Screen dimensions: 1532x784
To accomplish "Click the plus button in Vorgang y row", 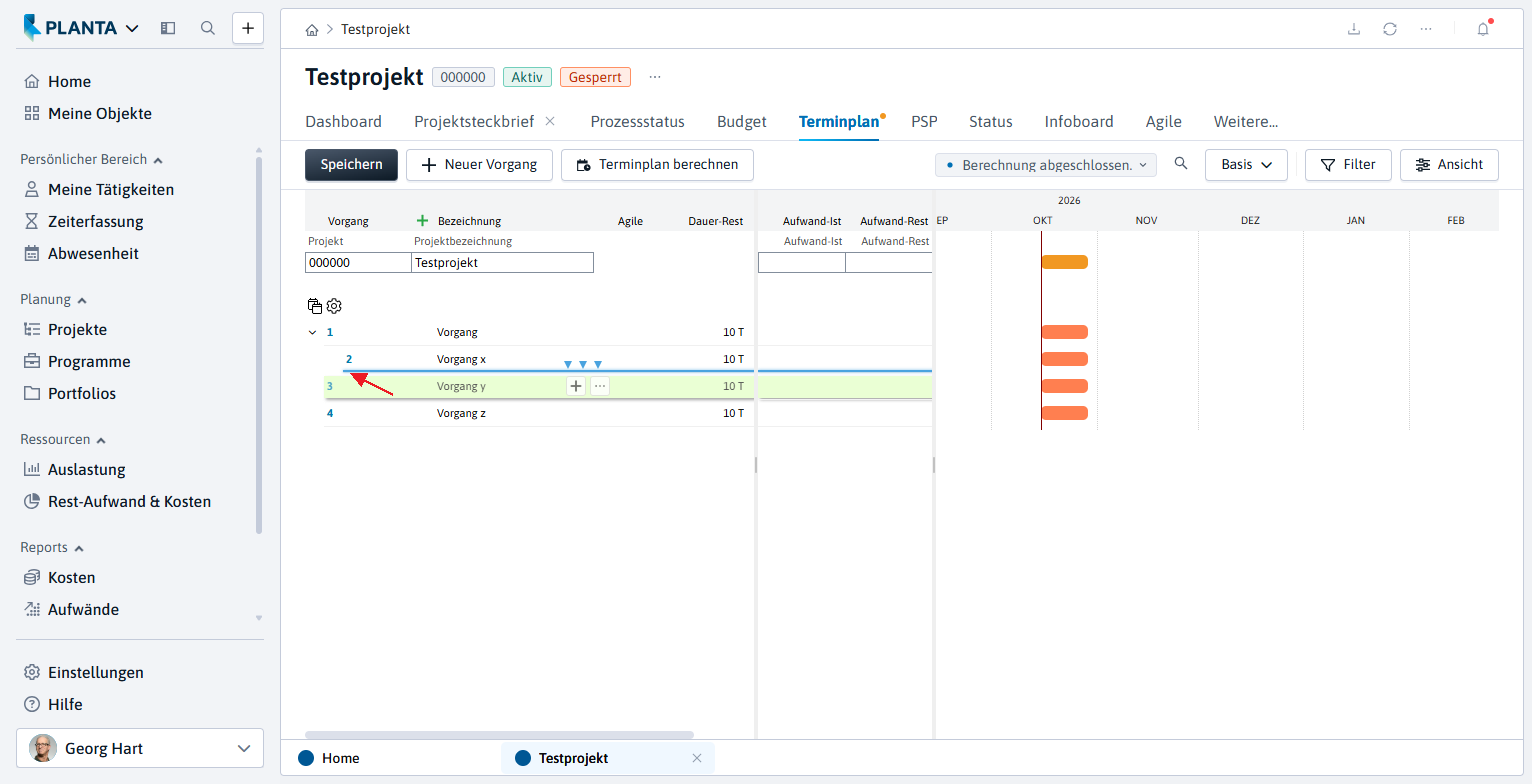I will pos(576,386).
